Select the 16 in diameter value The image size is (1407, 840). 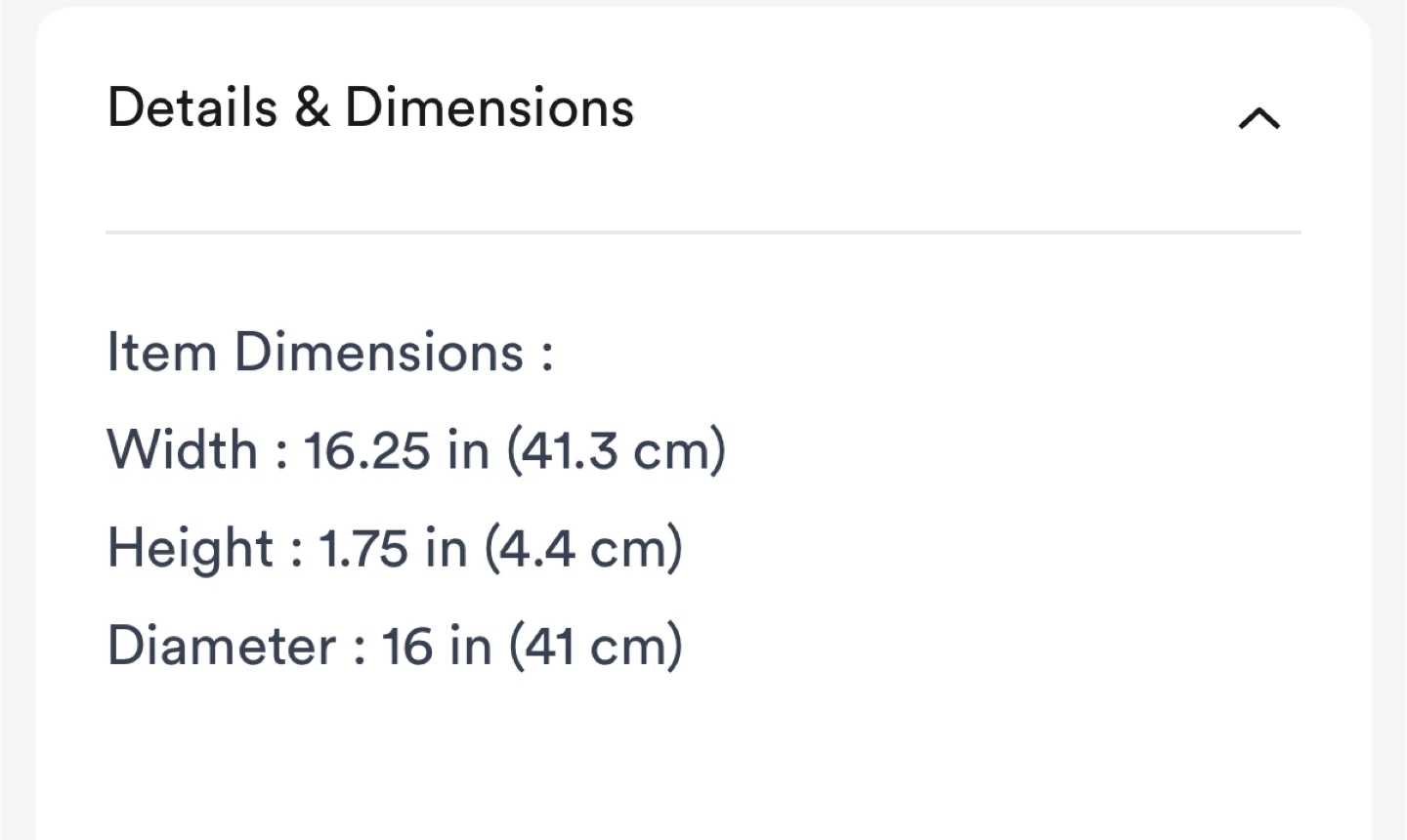[437, 646]
